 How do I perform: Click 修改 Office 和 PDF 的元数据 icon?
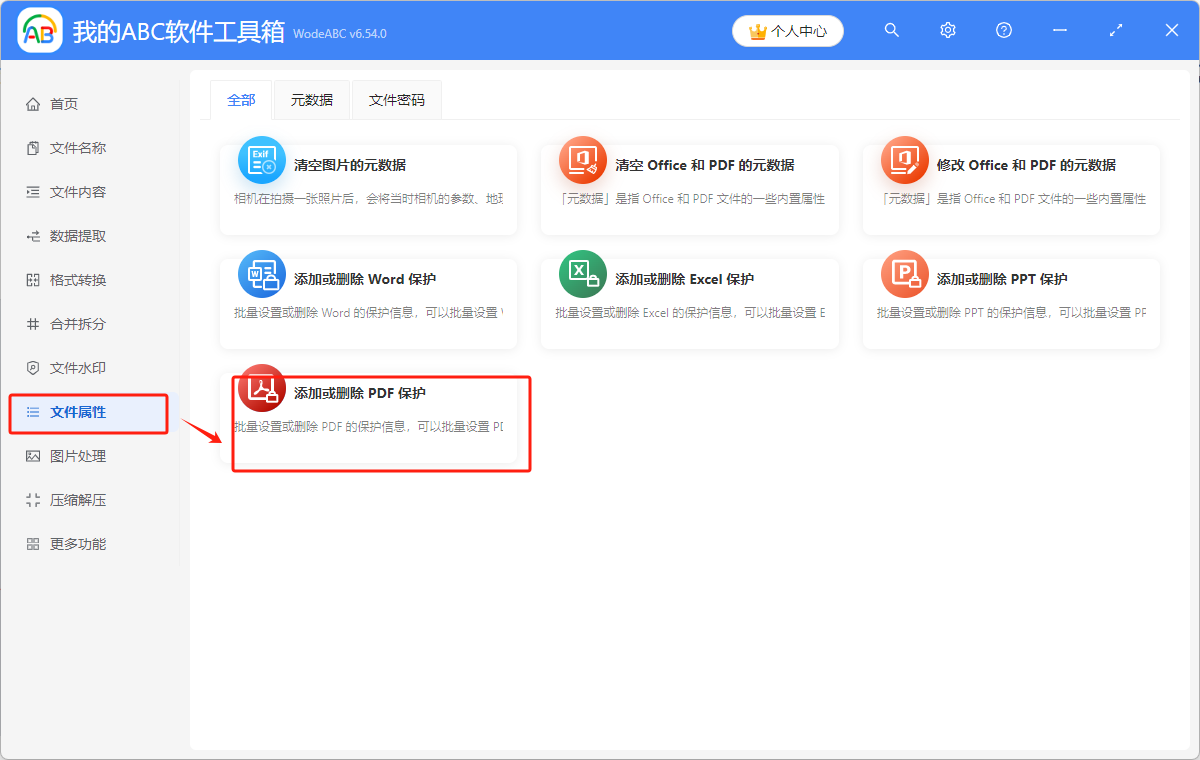pos(905,160)
